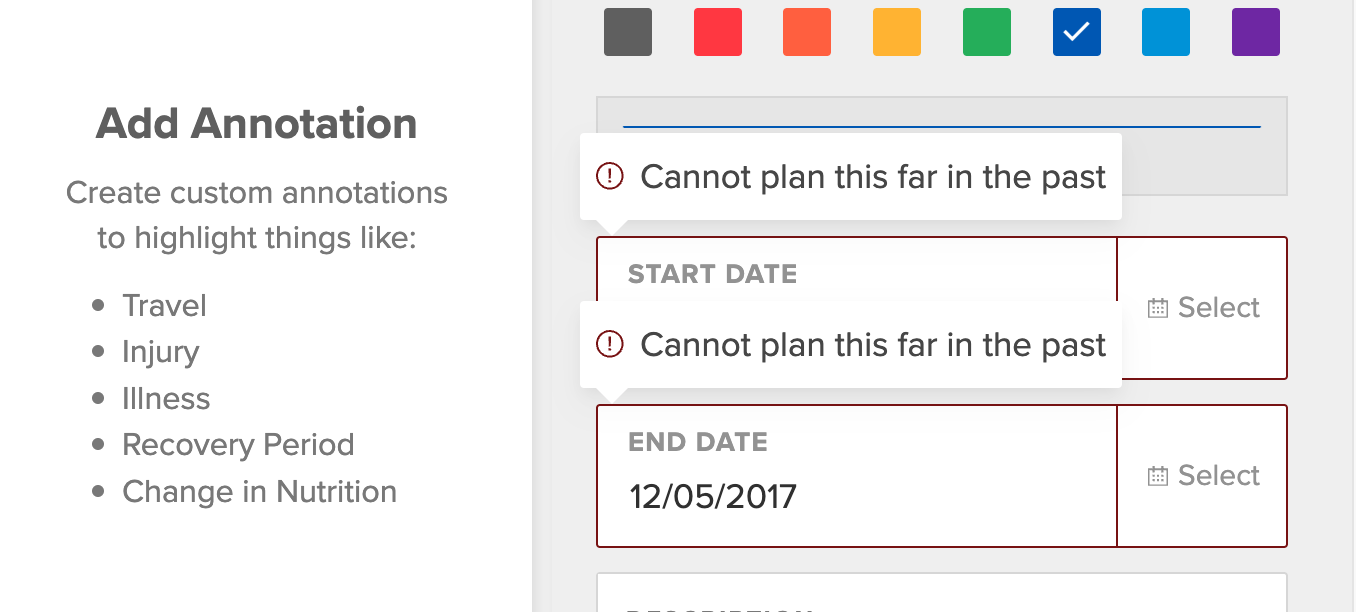
Task: Choose the green color swatch
Action: [987, 32]
